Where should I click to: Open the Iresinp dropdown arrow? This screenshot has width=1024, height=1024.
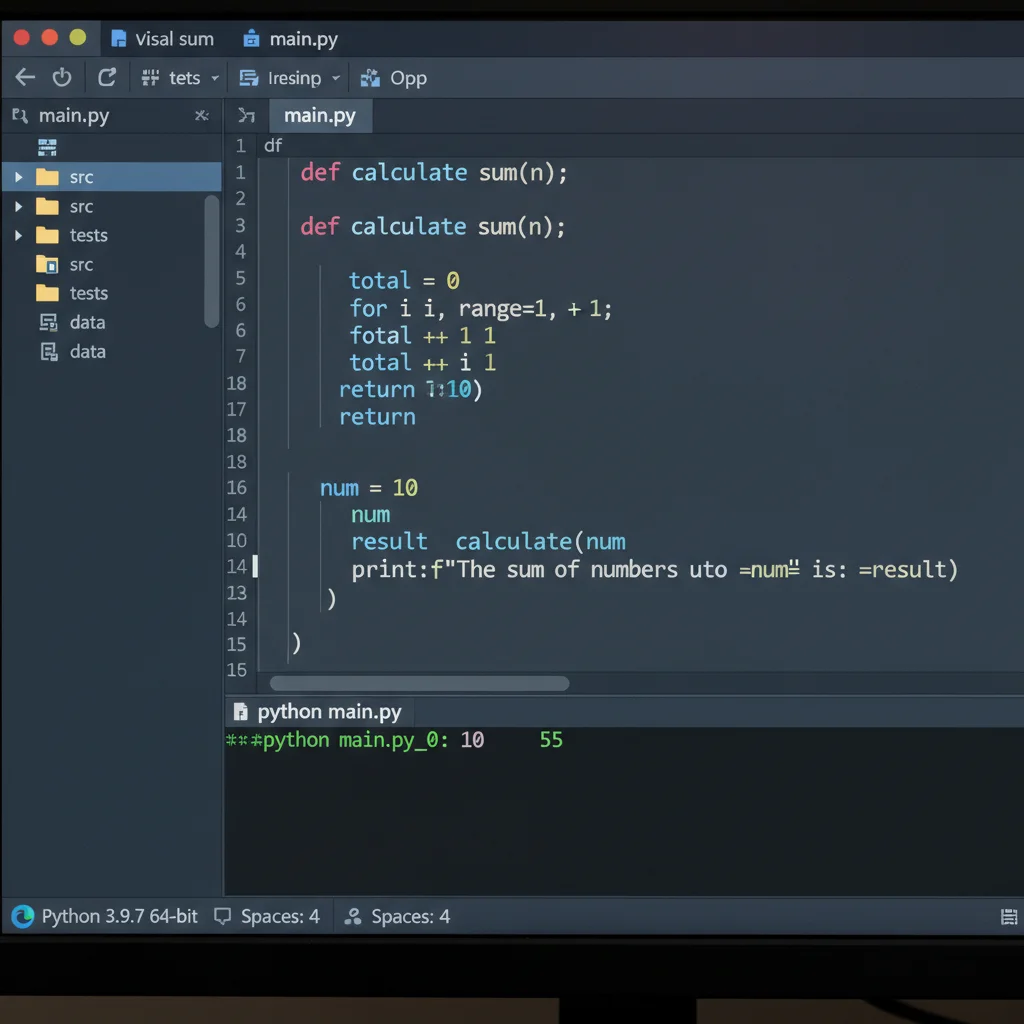tap(336, 78)
